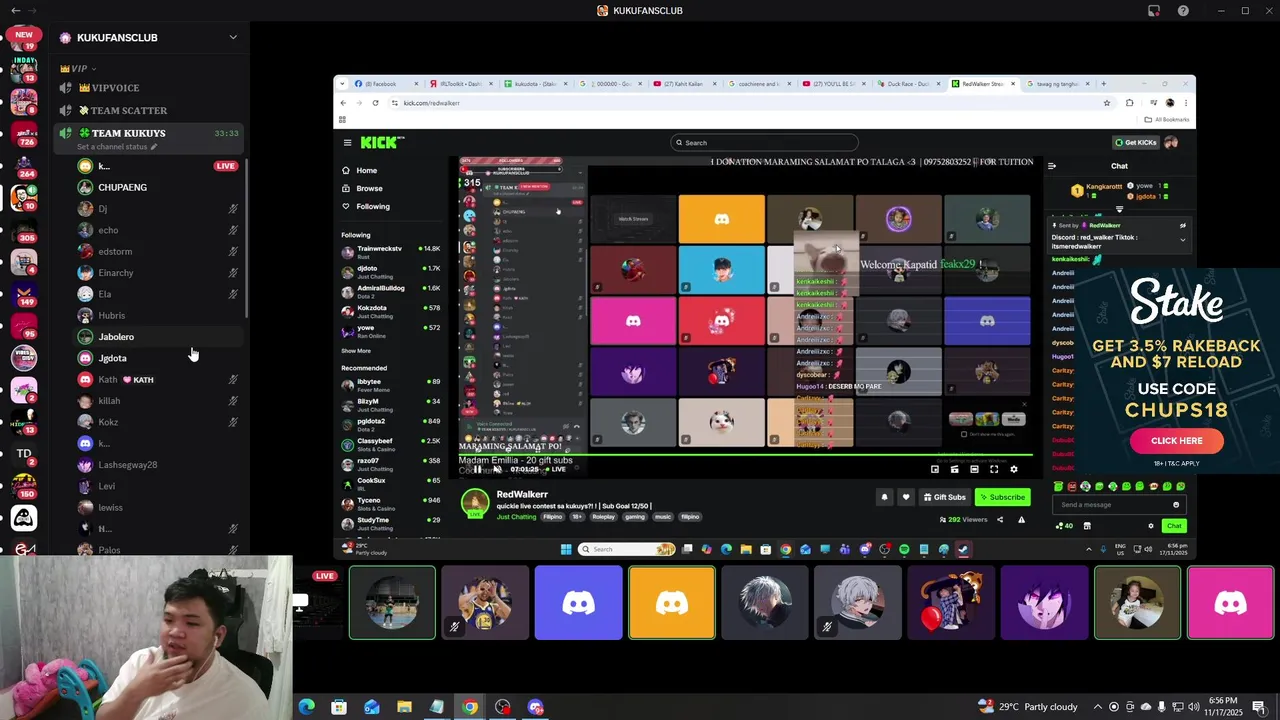Viewport: 1280px width, 720px height.
Task: Collapse the Kick chat panel
Action: click(1051, 166)
